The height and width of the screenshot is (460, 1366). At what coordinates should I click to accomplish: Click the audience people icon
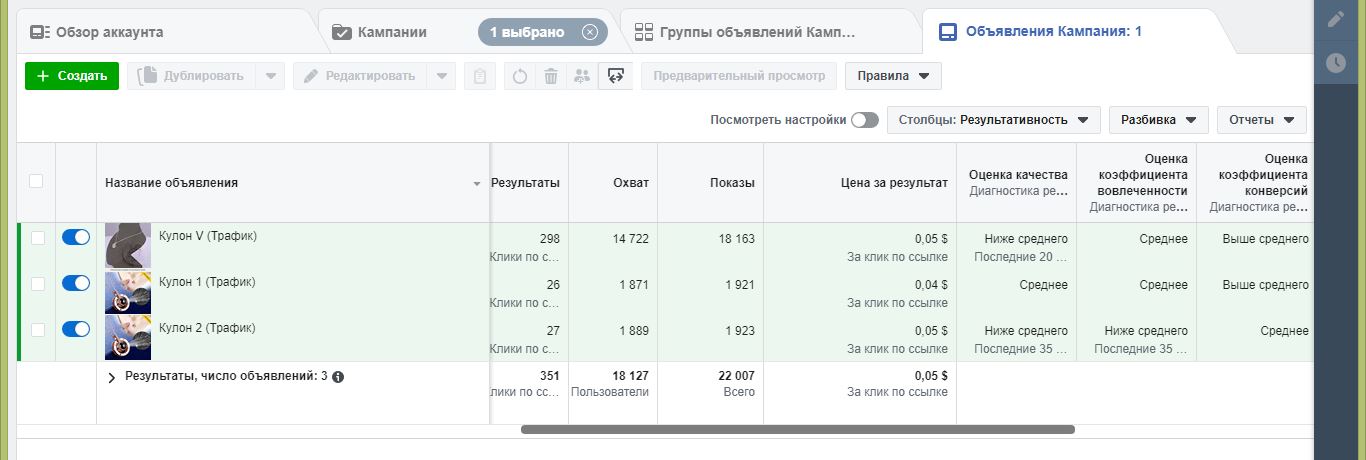coord(581,76)
